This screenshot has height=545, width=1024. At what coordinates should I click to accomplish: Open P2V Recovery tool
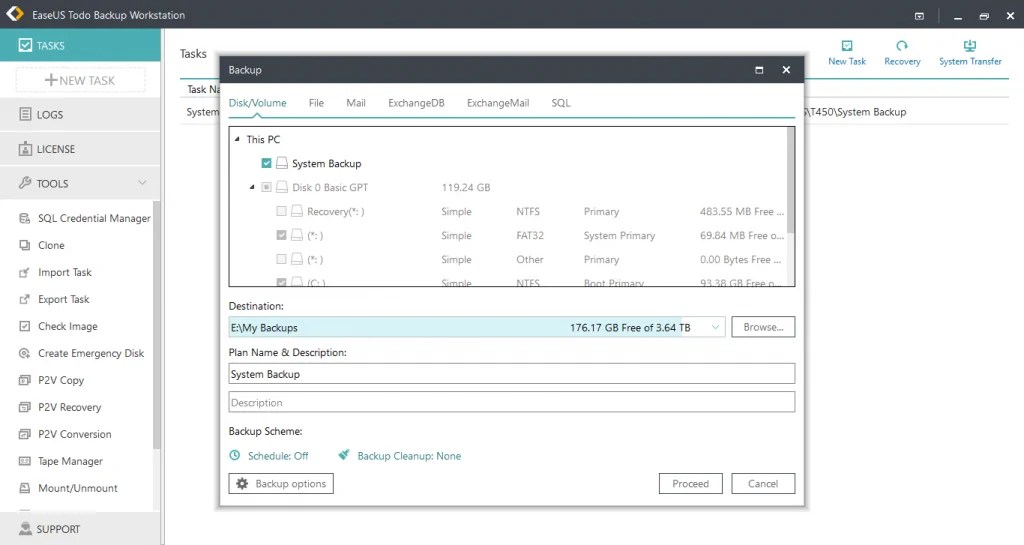point(60,407)
